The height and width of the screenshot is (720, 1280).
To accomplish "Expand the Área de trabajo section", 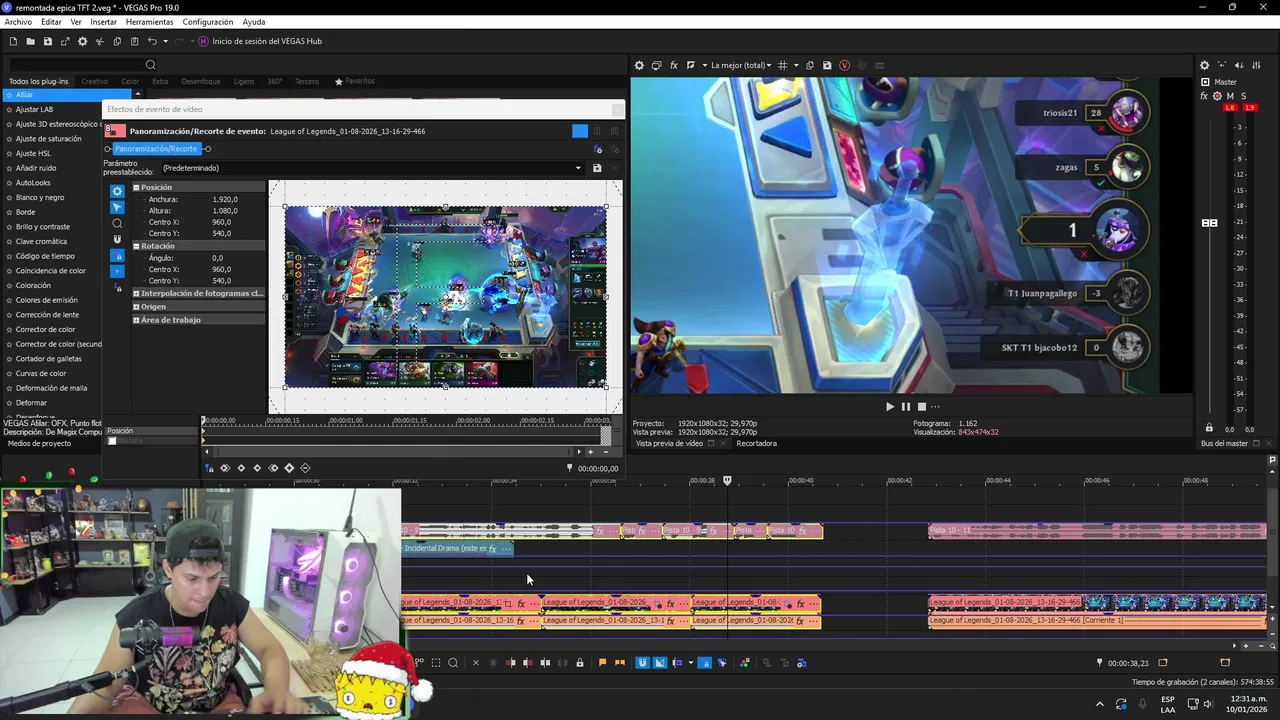I will coord(136,320).
